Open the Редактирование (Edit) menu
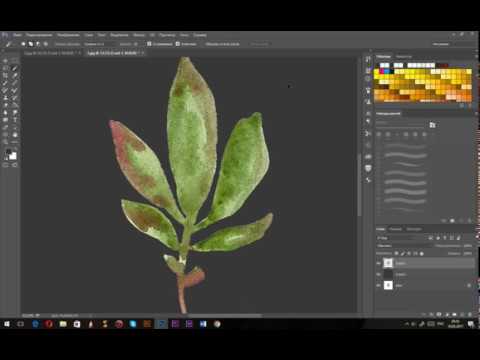The height and width of the screenshot is (360, 480). click(x=39, y=35)
